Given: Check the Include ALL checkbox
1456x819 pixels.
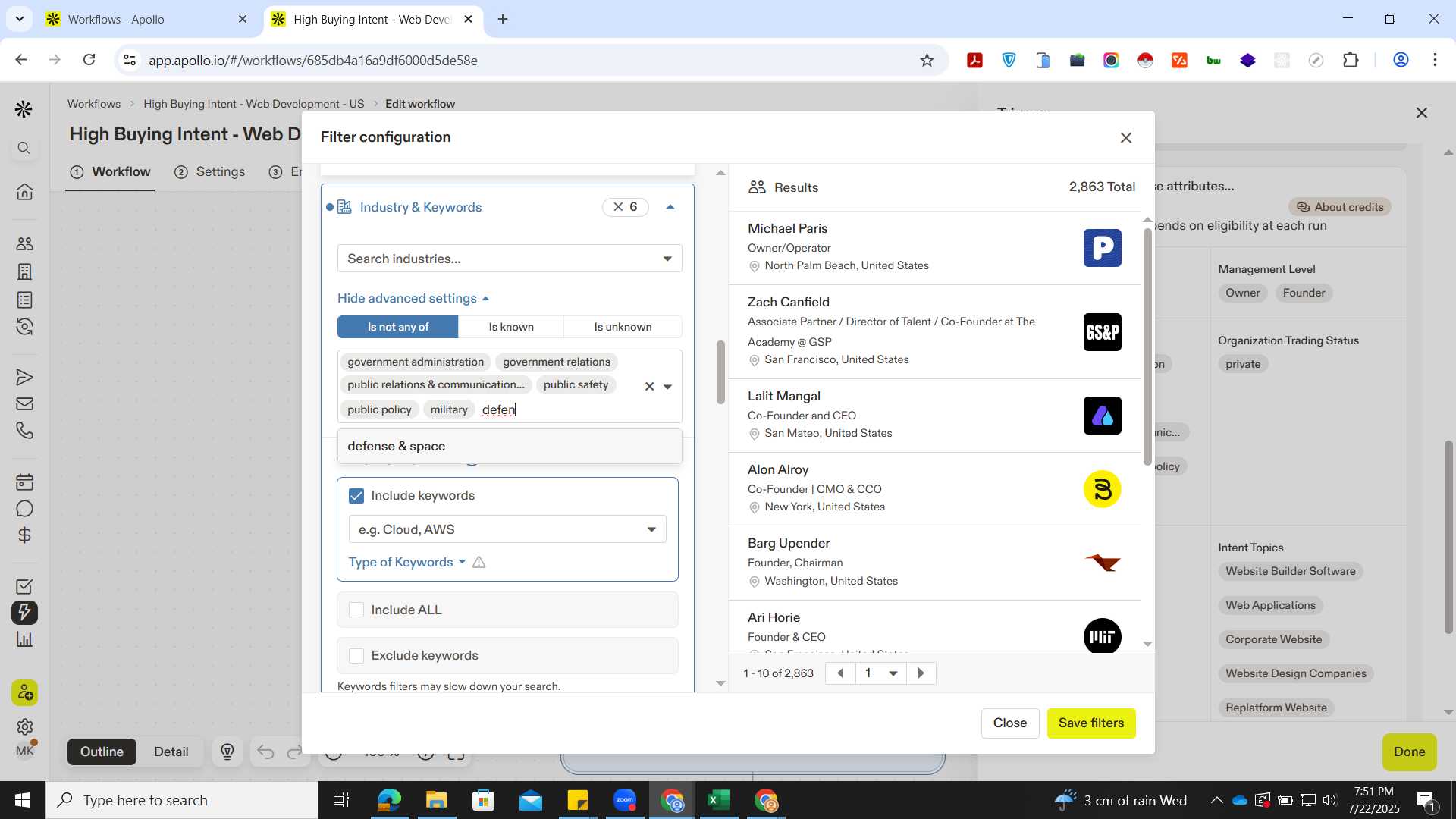Looking at the screenshot, I should click(x=356, y=610).
